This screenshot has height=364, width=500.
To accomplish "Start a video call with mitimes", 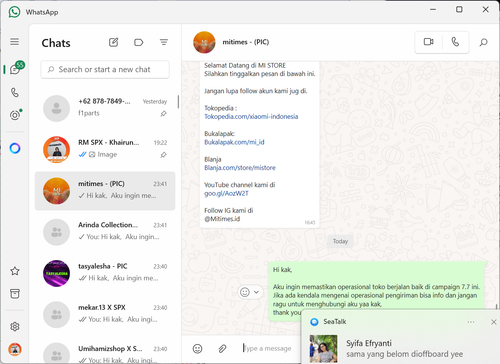I will 428,42.
